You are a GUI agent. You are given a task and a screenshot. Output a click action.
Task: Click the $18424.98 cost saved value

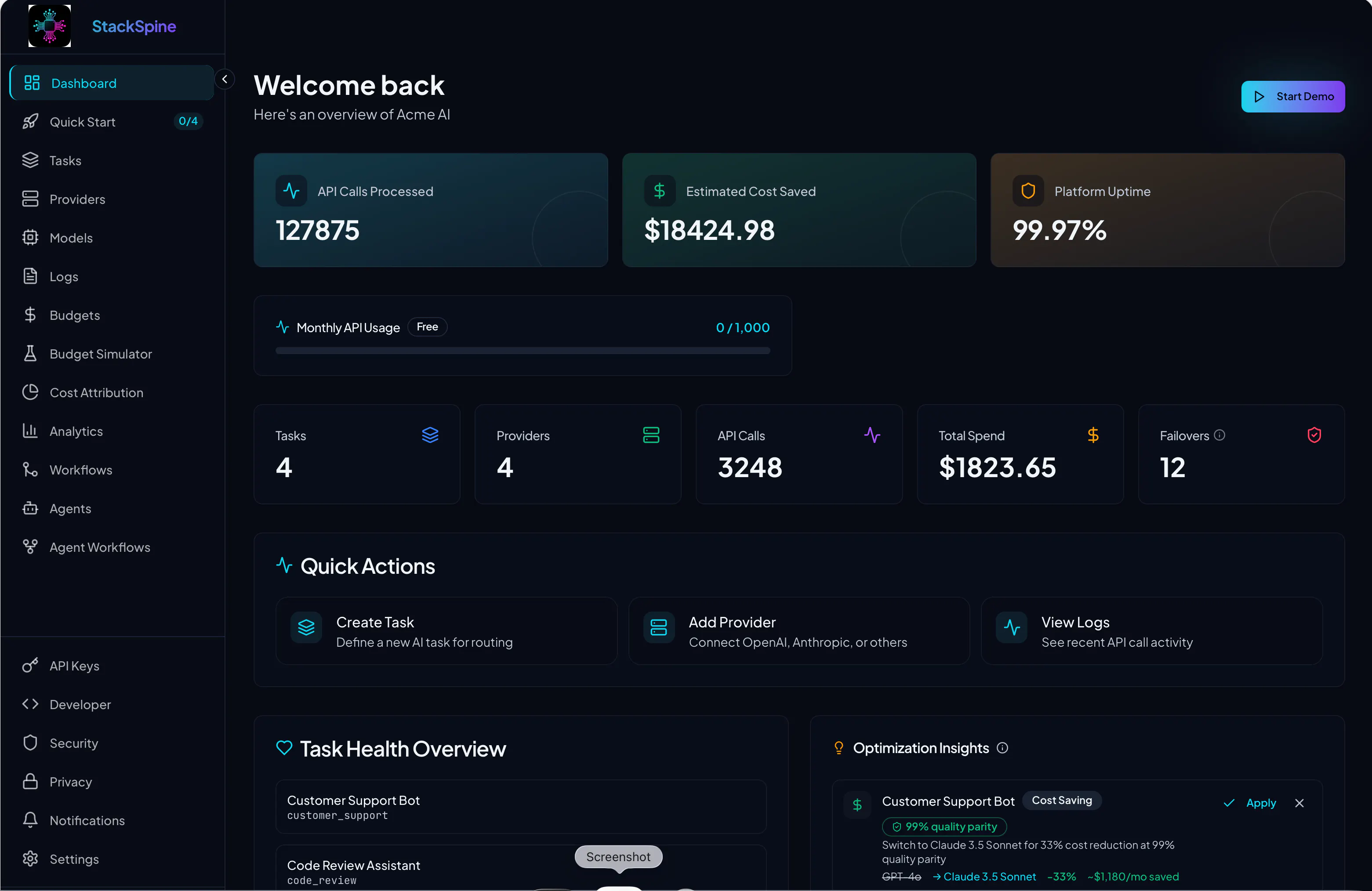tap(709, 230)
